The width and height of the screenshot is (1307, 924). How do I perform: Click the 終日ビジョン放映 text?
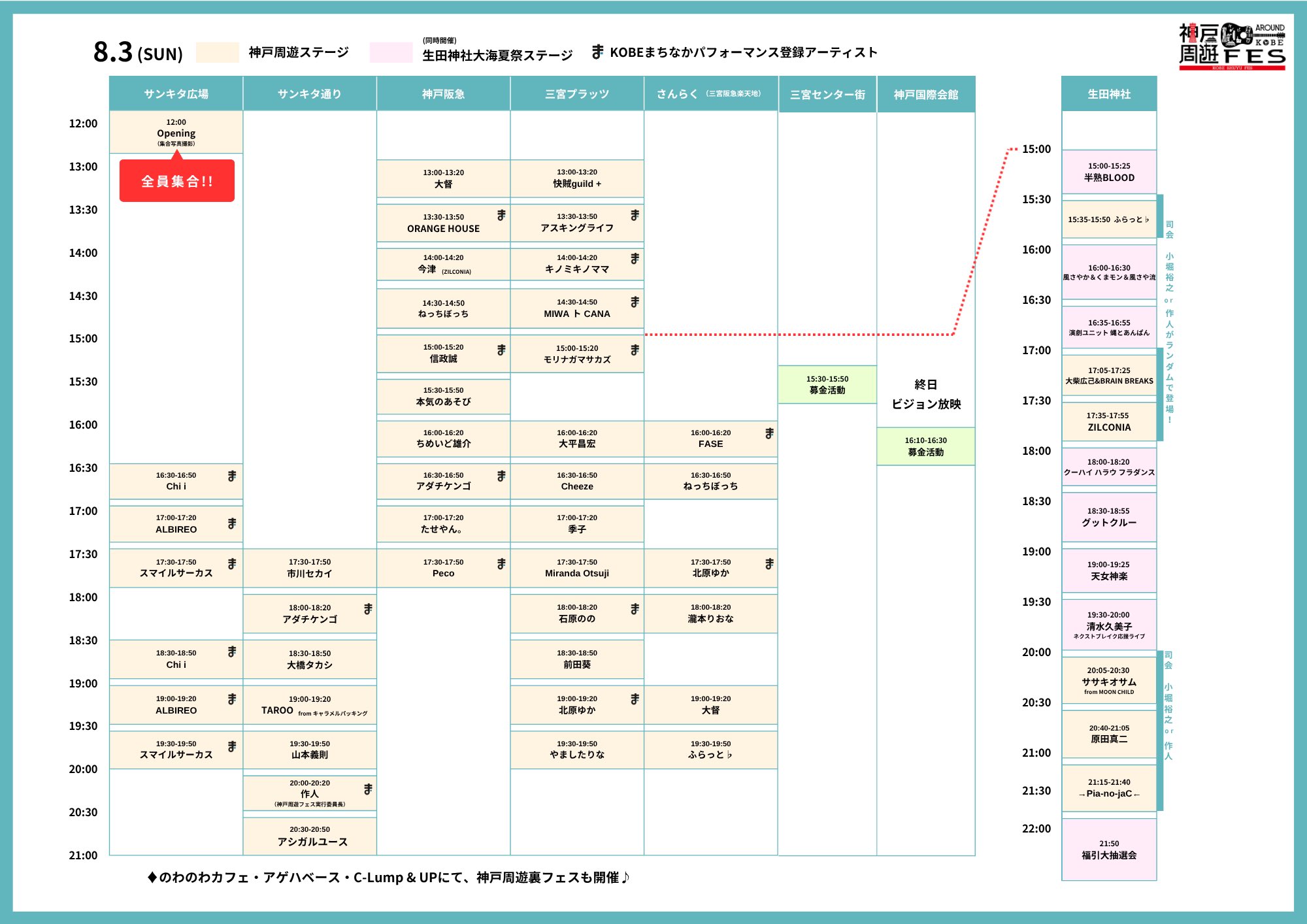(925, 394)
